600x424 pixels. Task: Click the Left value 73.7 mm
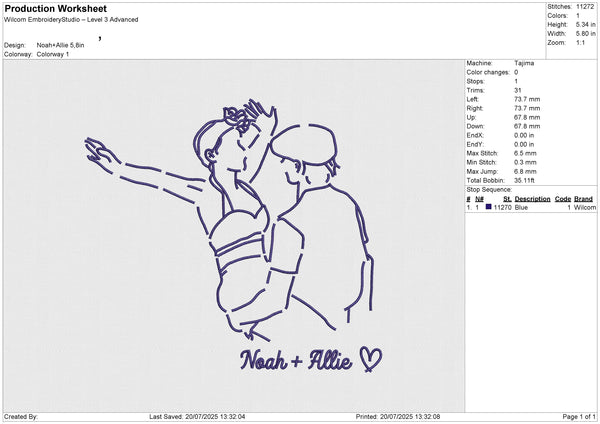coord(527,99)
